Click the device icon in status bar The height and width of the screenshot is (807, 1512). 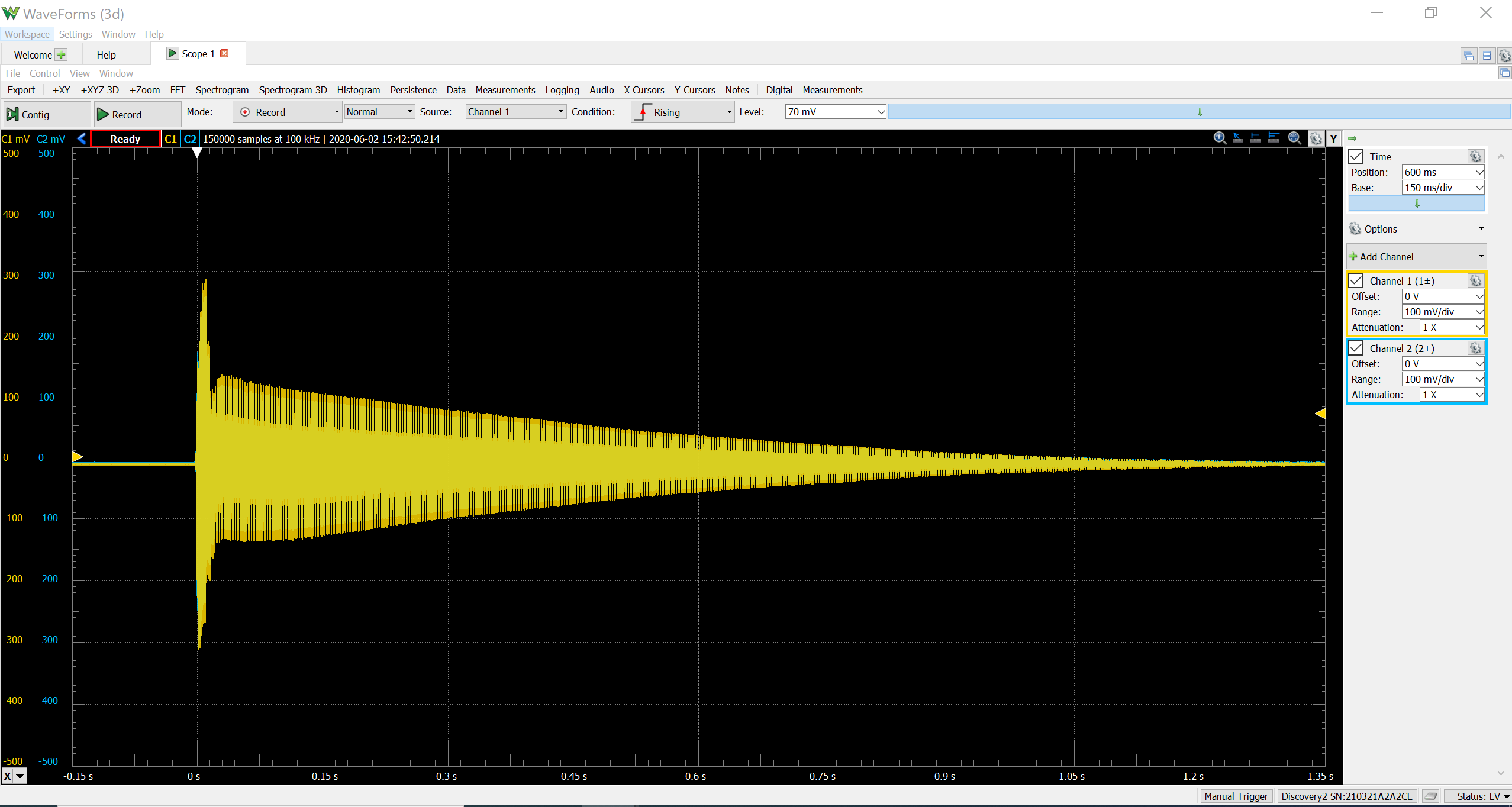coord(1430,796)
